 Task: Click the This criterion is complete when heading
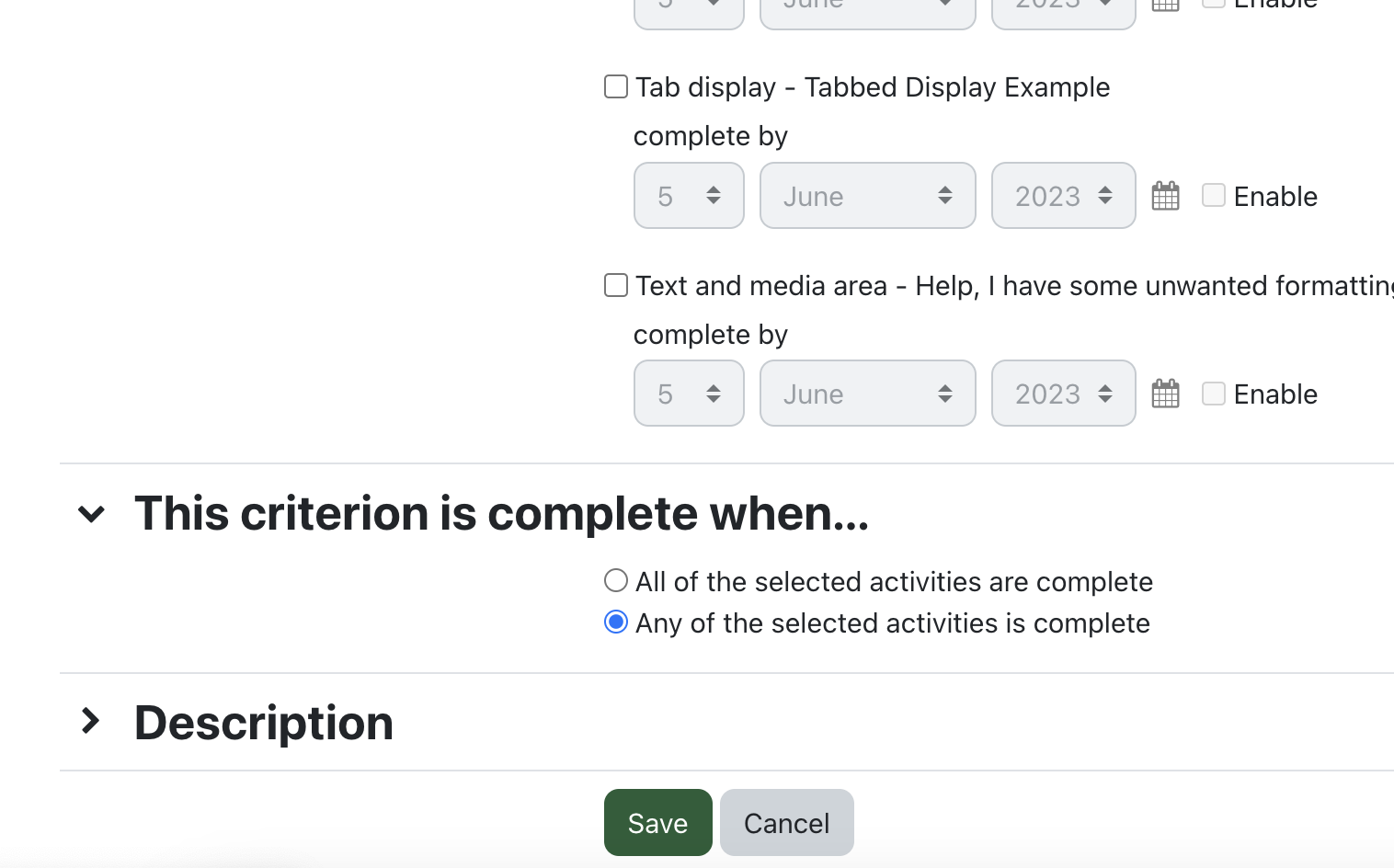click(501, 513)
